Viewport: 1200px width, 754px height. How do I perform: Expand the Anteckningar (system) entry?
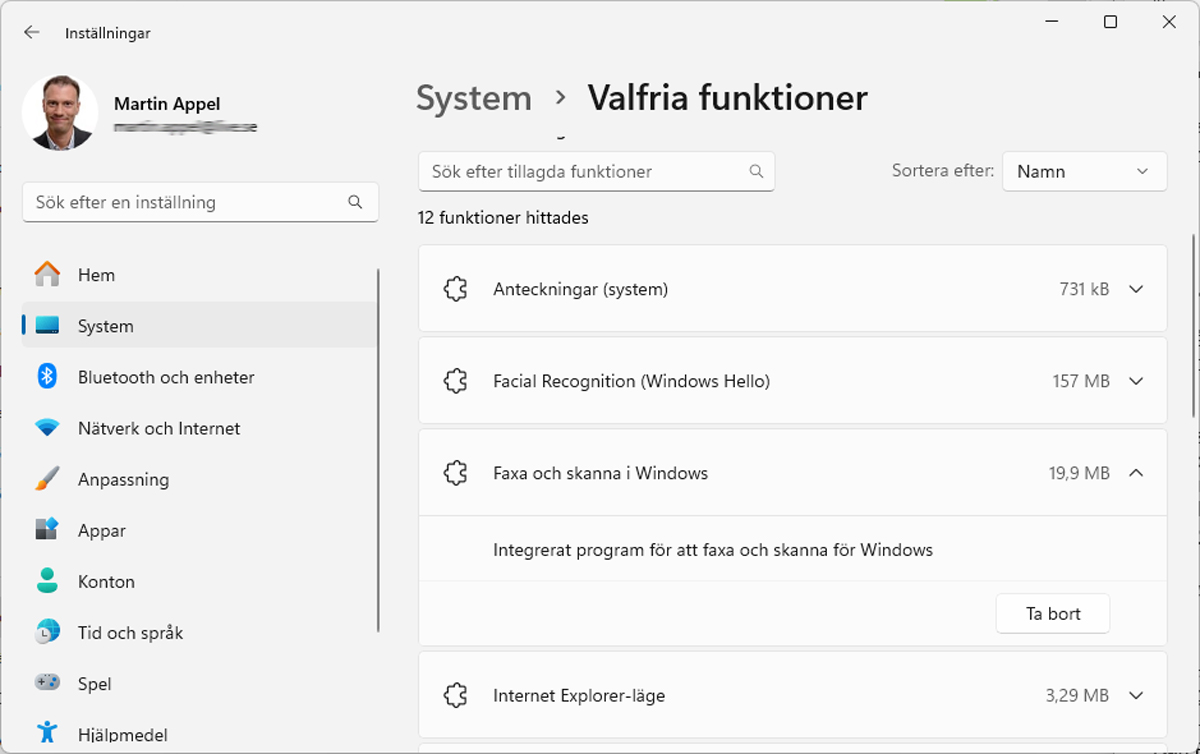point(1135,289)
